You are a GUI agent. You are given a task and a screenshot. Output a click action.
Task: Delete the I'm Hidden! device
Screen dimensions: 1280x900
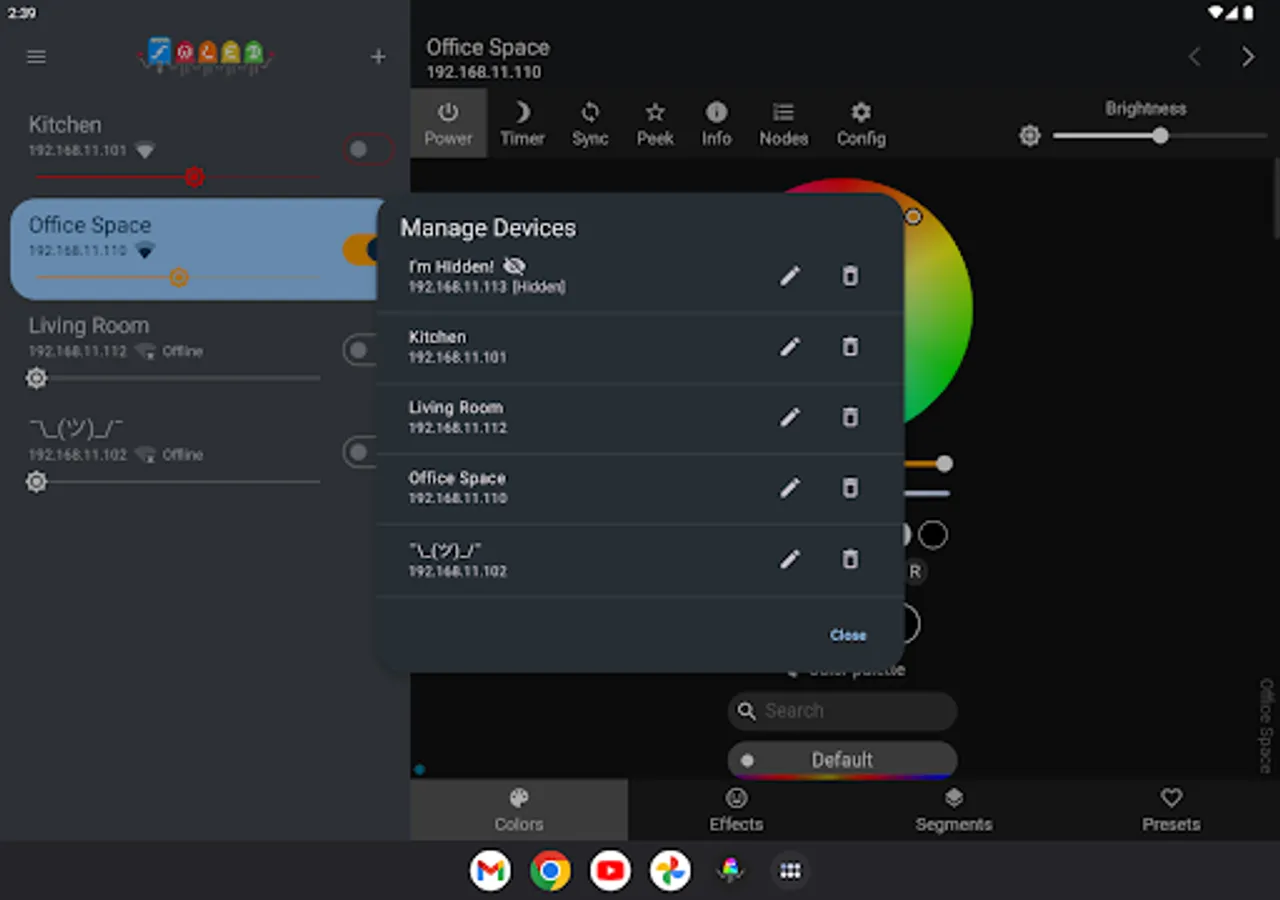click(850, 276)
